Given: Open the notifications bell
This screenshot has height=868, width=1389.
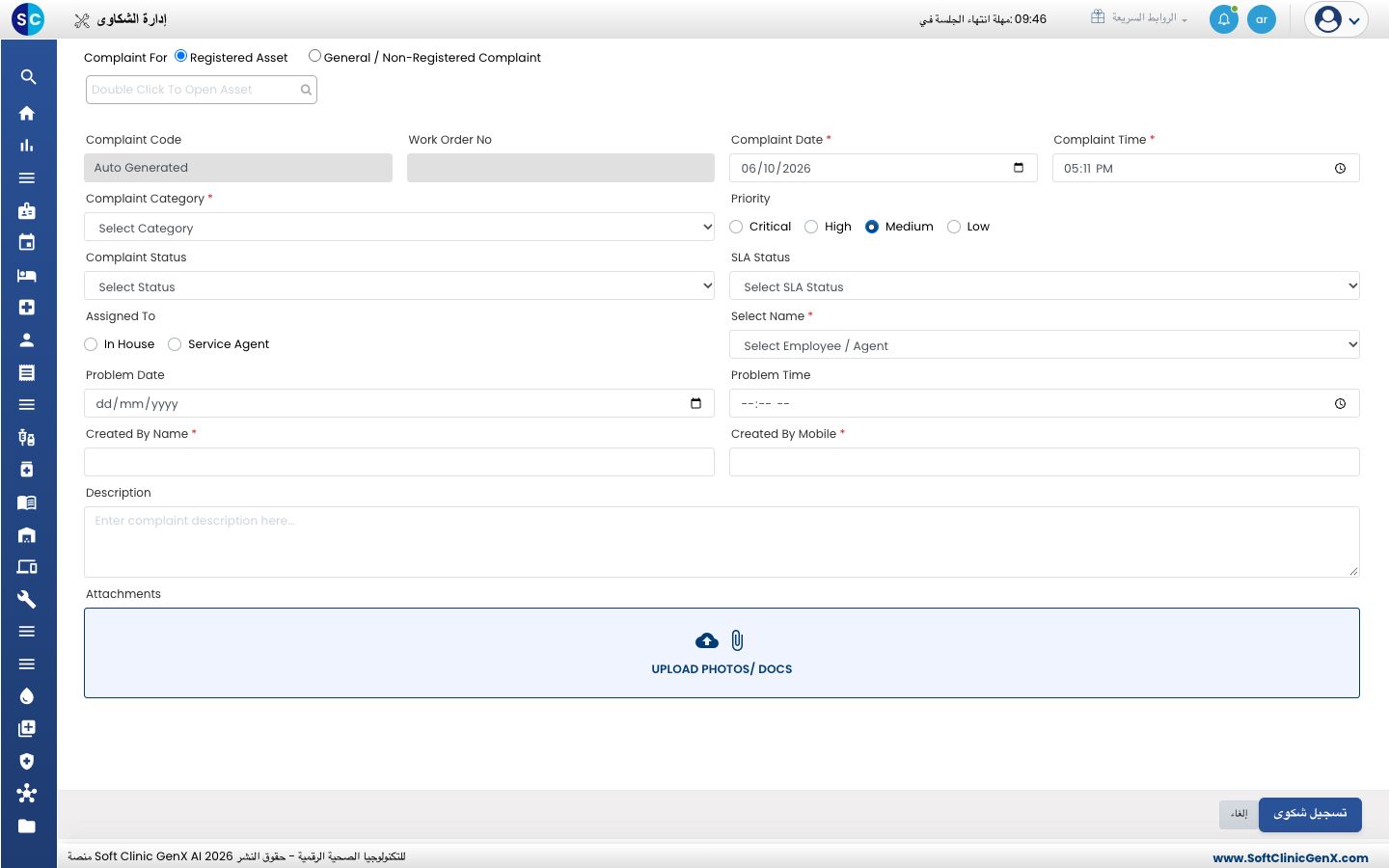Looking at the screenshot, I should [1224, 19].
